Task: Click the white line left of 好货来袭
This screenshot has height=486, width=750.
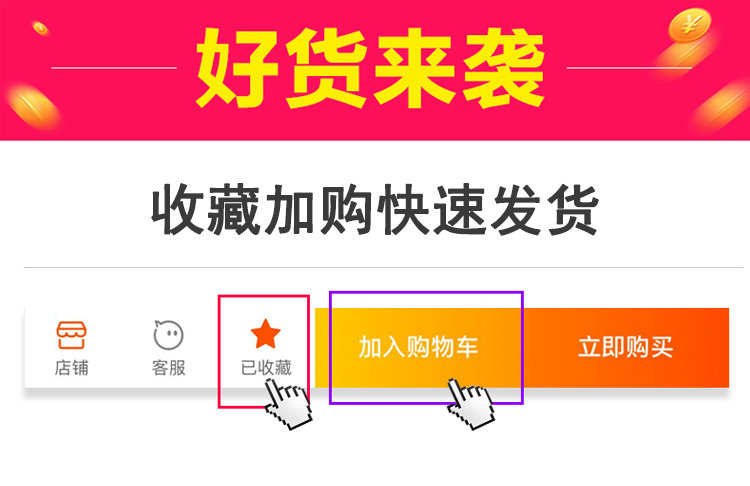Action: [x=114, y=68]
